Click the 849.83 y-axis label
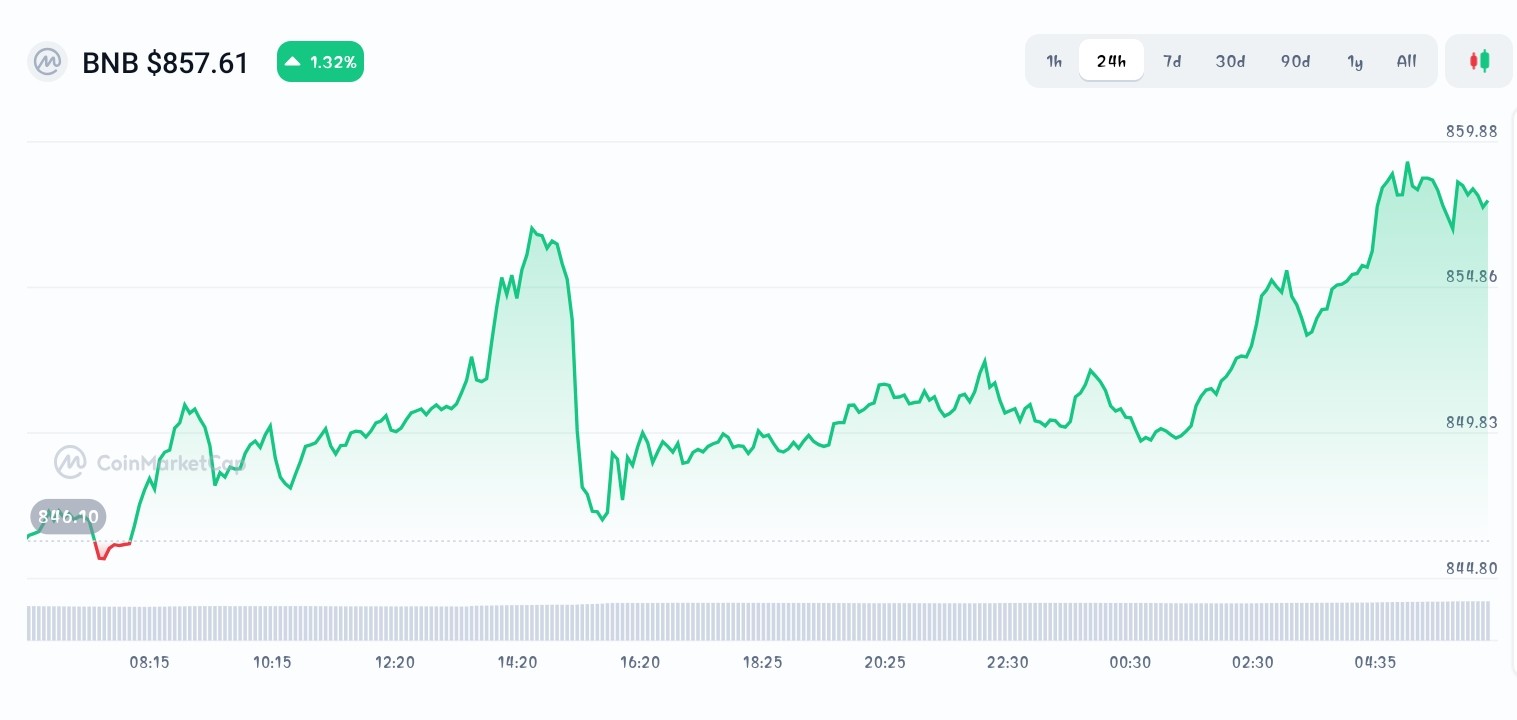Screen dimensions: 1517x720 point(1472,422)
